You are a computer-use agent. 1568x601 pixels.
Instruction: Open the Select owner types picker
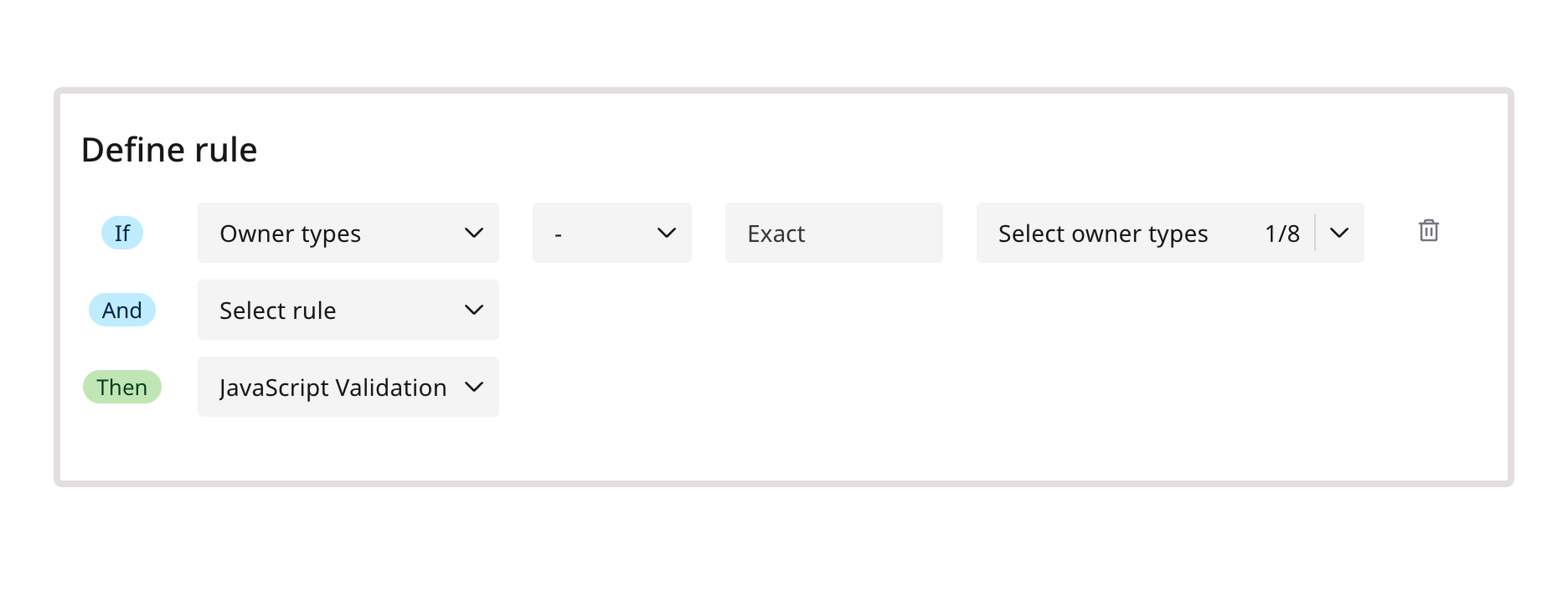click(x=1169, y=232)
